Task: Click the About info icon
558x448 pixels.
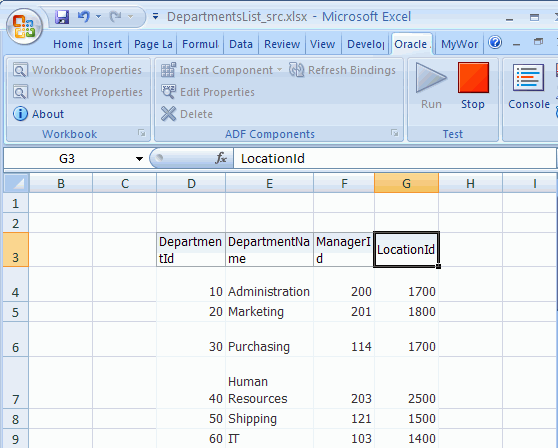Action: click(20, 114)
